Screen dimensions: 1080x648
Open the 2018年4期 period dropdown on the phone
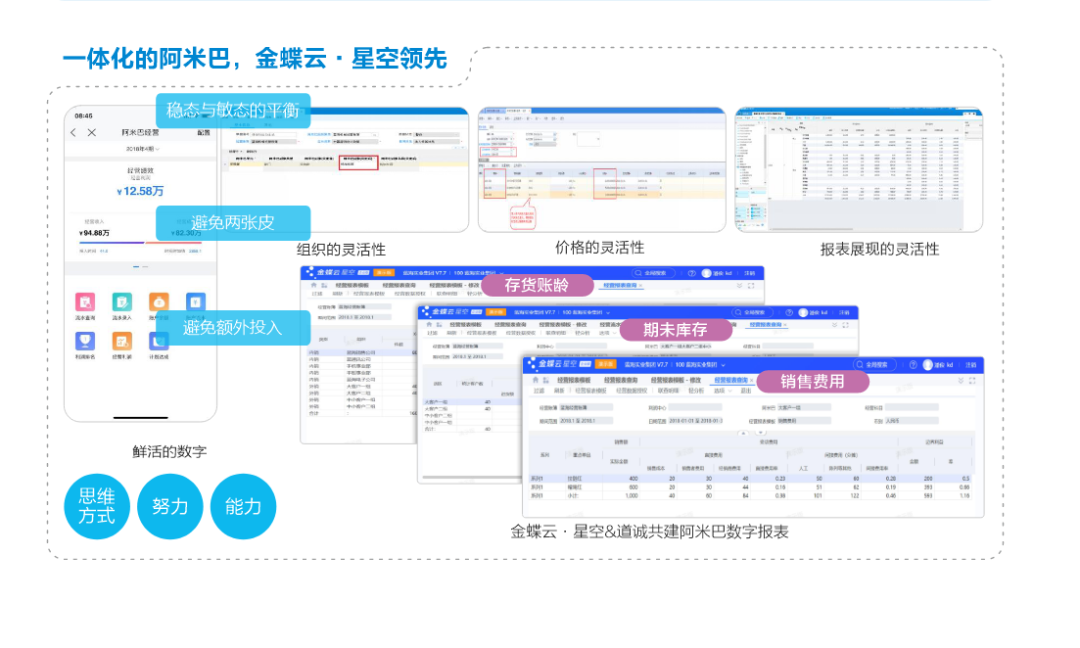click(x=143, y=149)
